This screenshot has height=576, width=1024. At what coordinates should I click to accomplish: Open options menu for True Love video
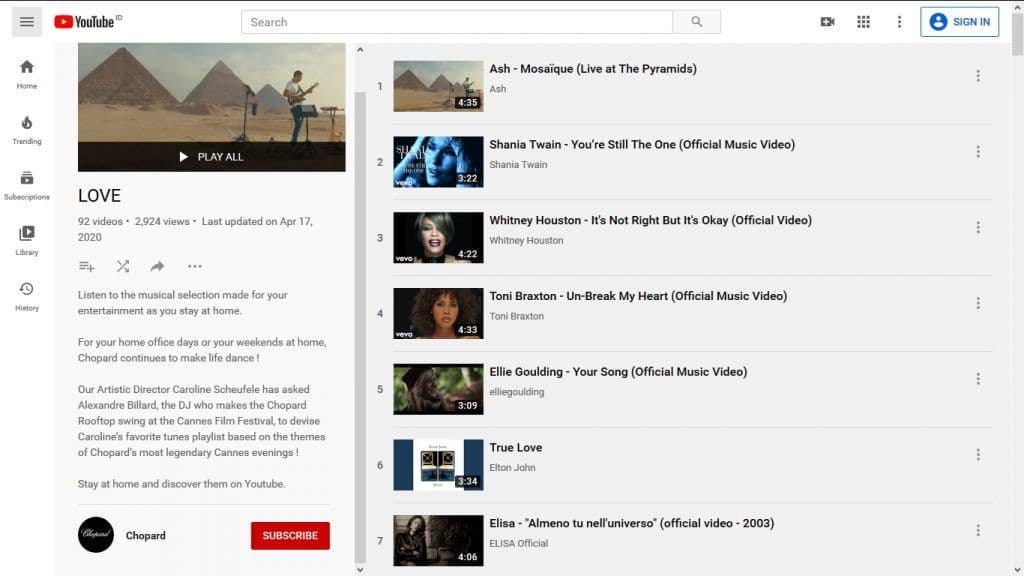[x=978, y=455]
